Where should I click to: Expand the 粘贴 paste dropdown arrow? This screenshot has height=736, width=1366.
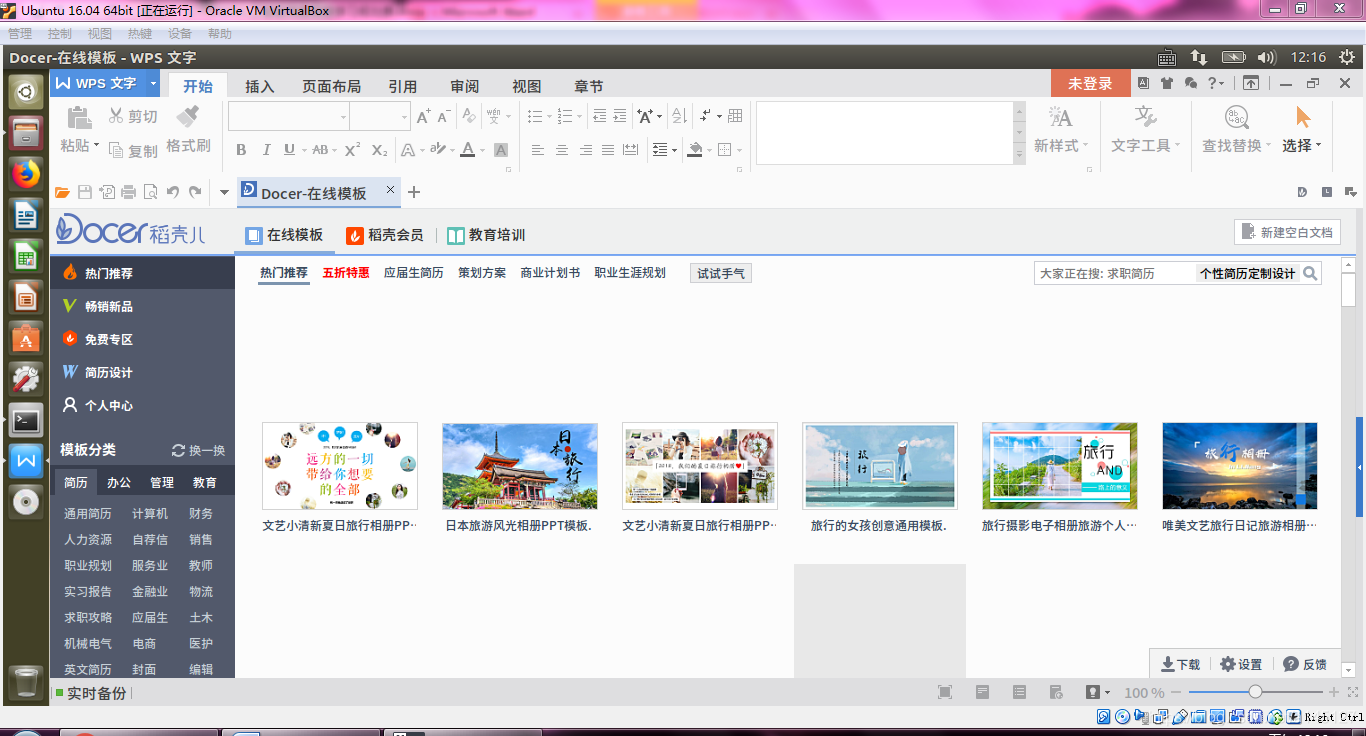click(97, 146)
